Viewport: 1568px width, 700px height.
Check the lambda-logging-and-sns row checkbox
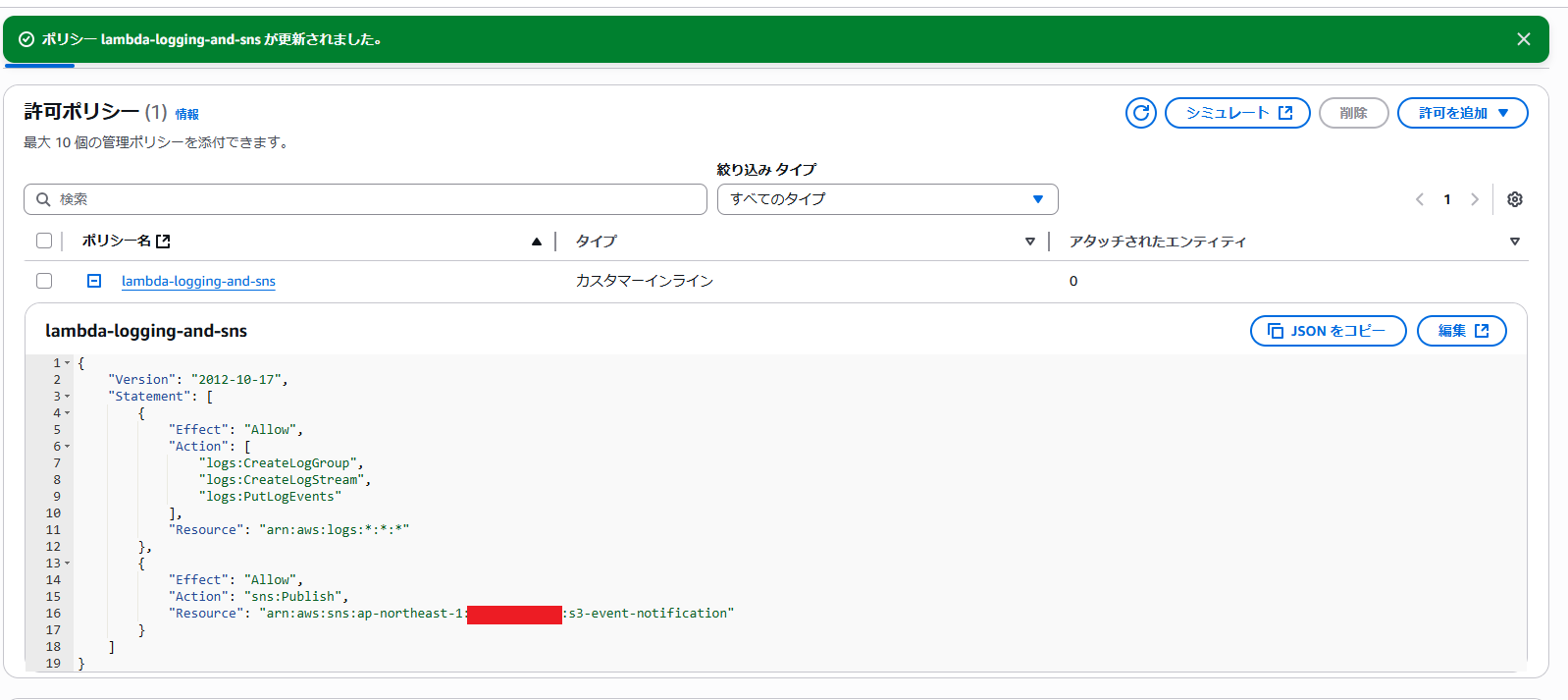click(x=44, y=281)
